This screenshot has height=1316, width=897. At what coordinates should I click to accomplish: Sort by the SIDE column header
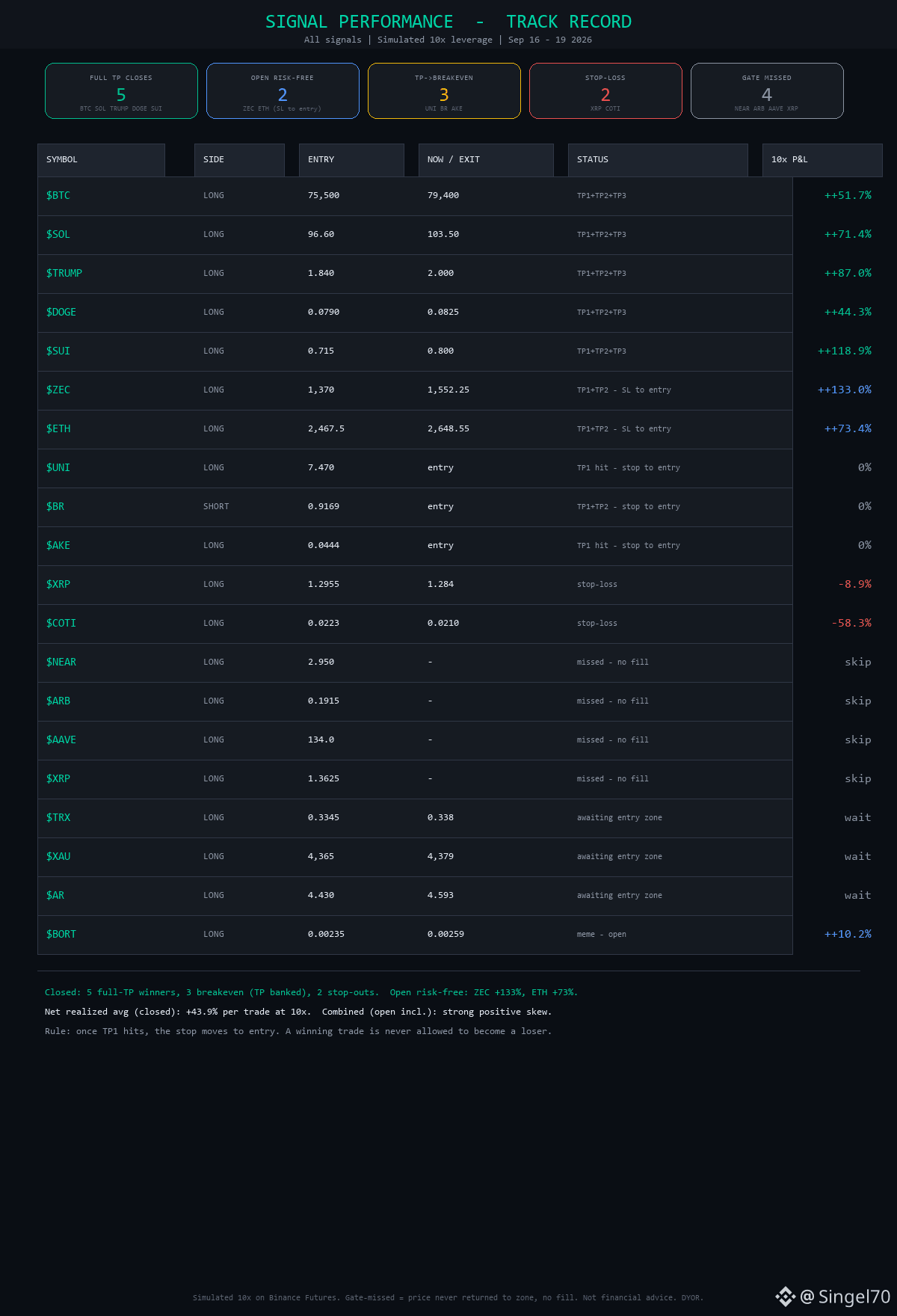[x=239, y=160]
